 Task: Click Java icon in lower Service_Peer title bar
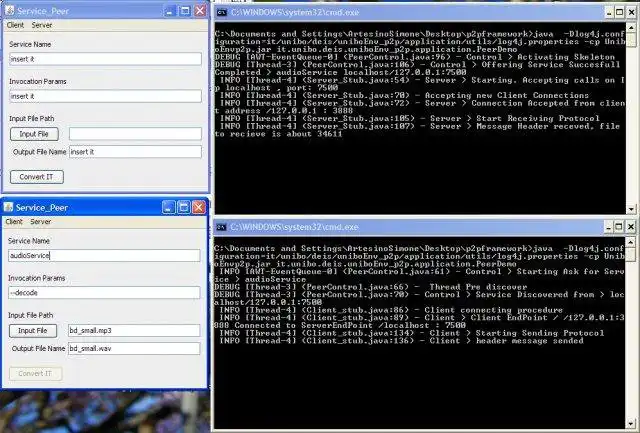tap(8, 207)
